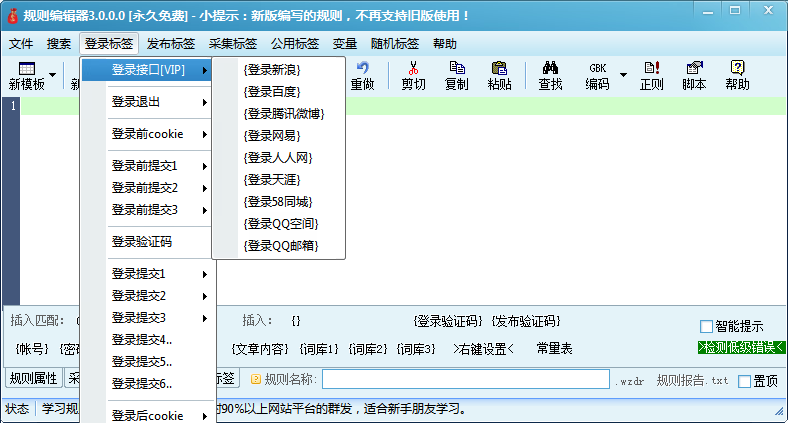The image size is (788, 423).
Task: Click the question icon beside 规则名称
Action: click(255, 379)
